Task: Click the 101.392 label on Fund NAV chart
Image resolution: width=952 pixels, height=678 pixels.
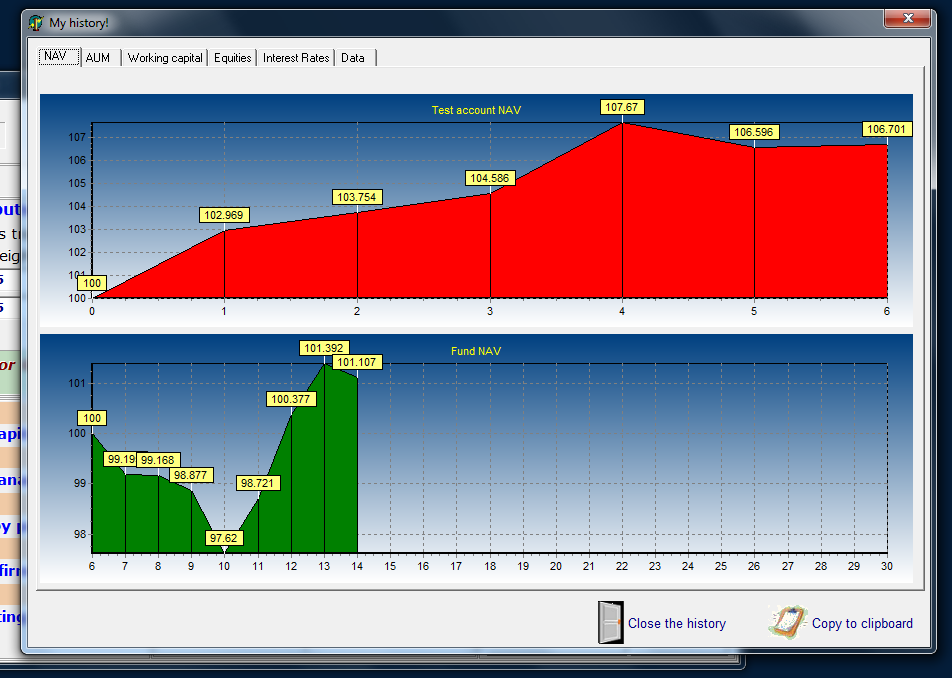Action: [x=324, y=348]
